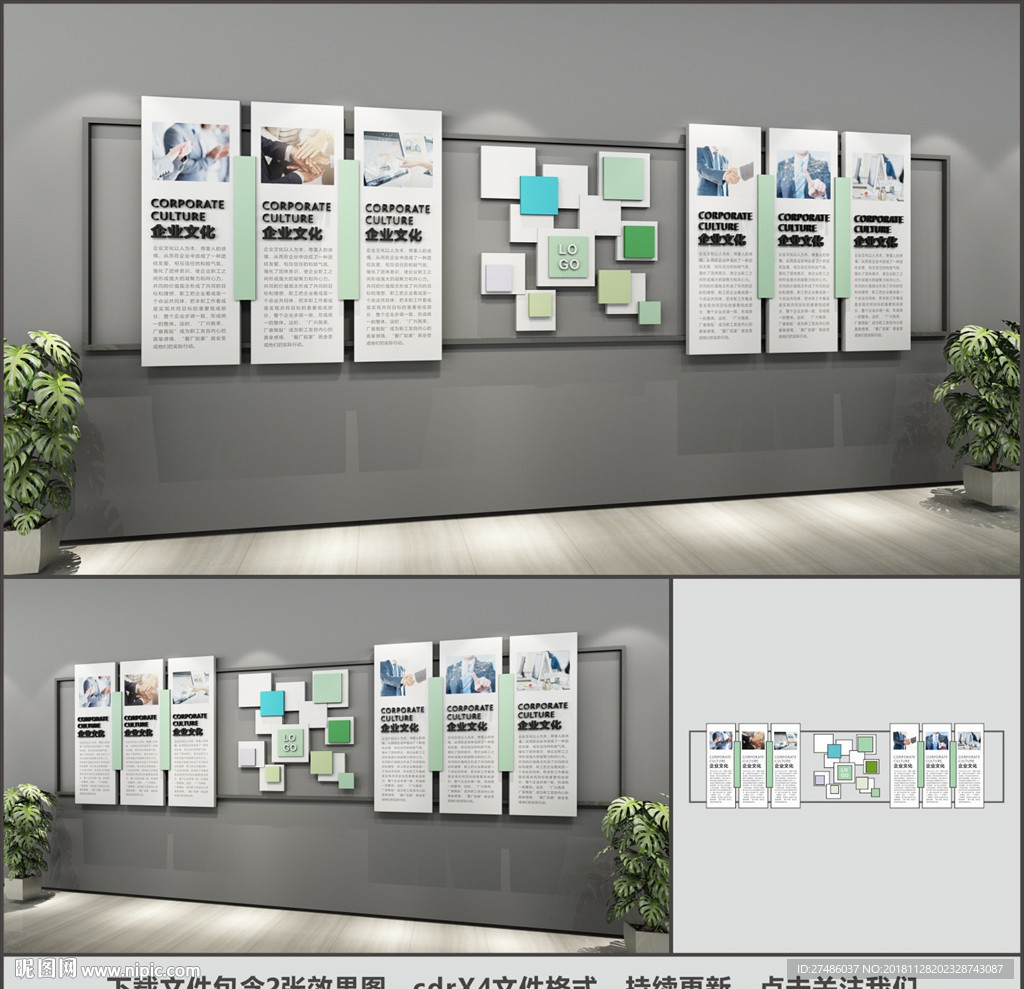The height and width of the screenshot is (989, 1024).
Task: Select the cyan square in the top render
Action: click(x=539, y=195)
